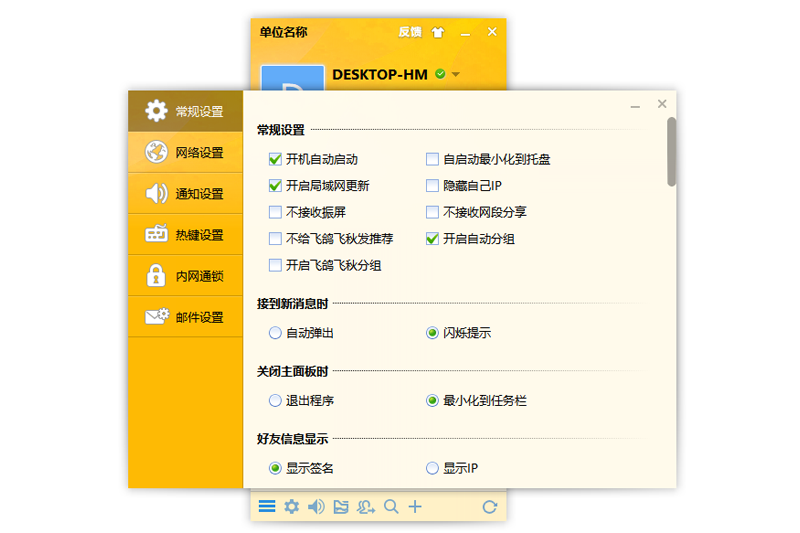Click the speaker icon in bottom toolbar
Image resolution: width=800 pixels, height=533 pixels.
coord(316,507)
